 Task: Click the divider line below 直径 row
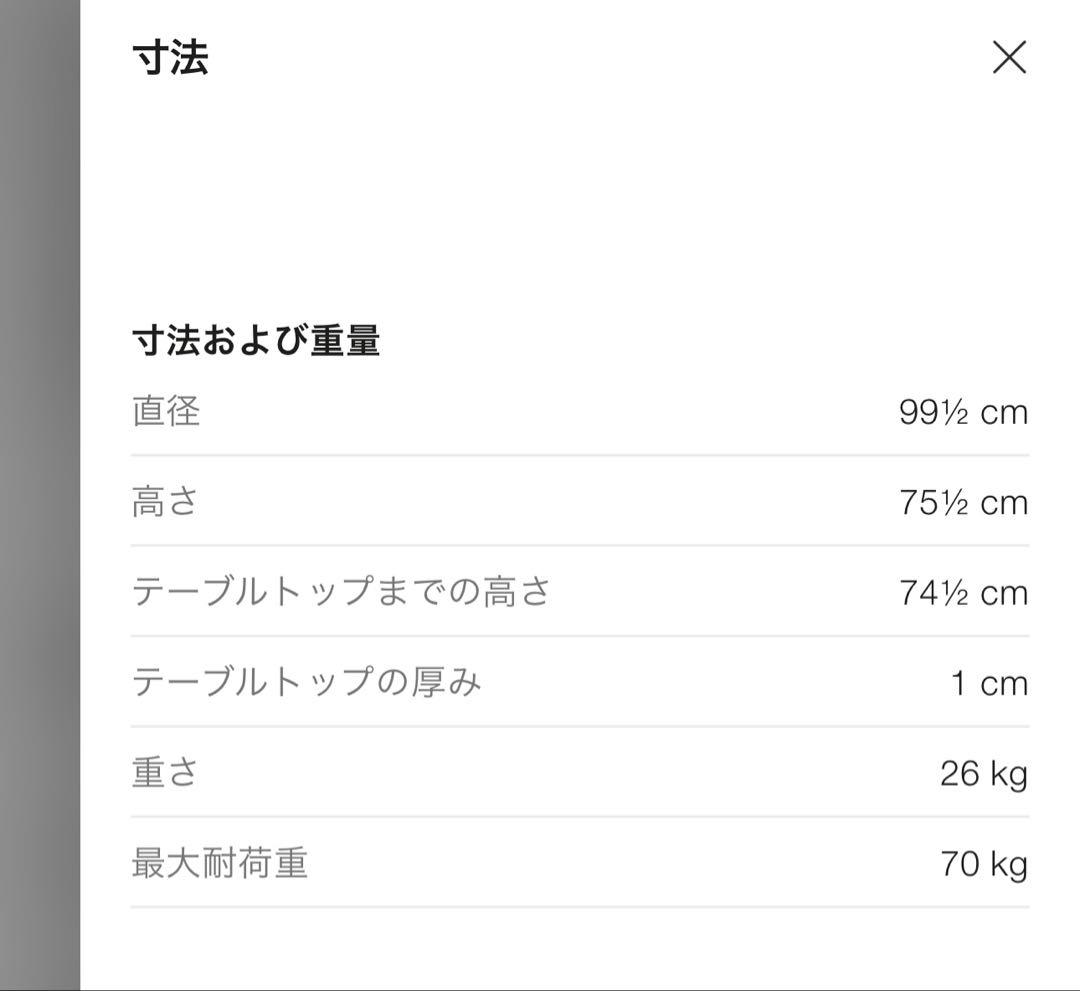580,455
